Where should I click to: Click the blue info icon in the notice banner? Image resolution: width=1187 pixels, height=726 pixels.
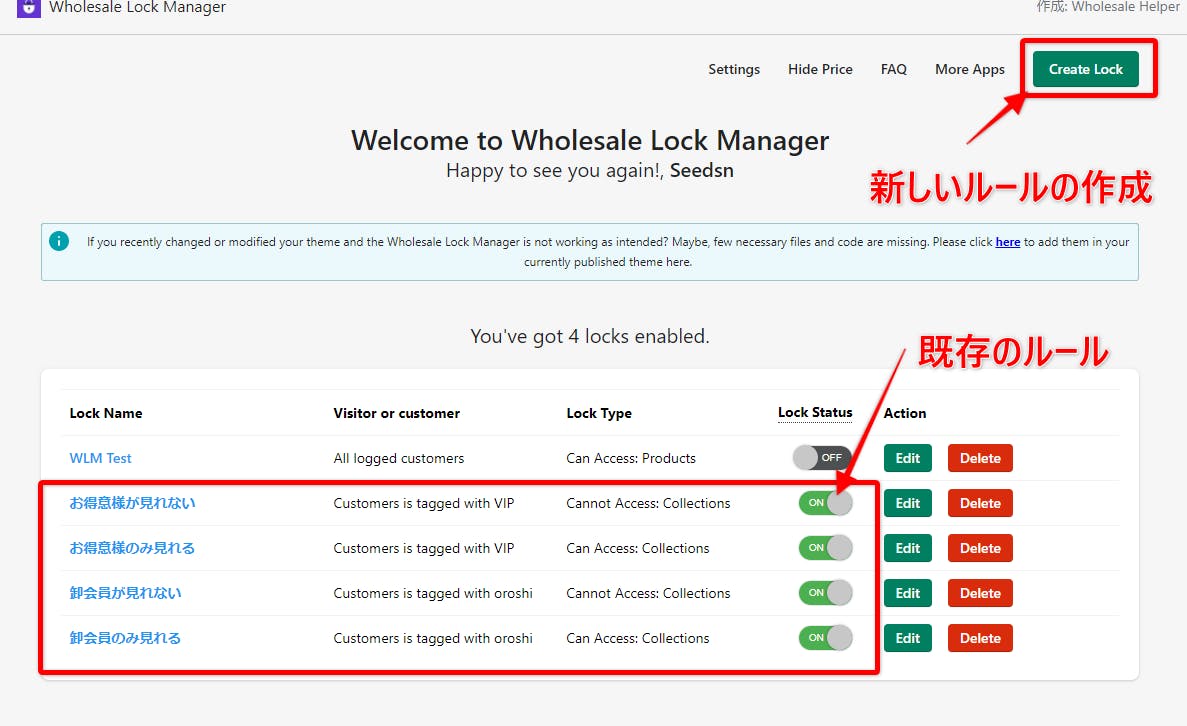(x=58, y=241)
